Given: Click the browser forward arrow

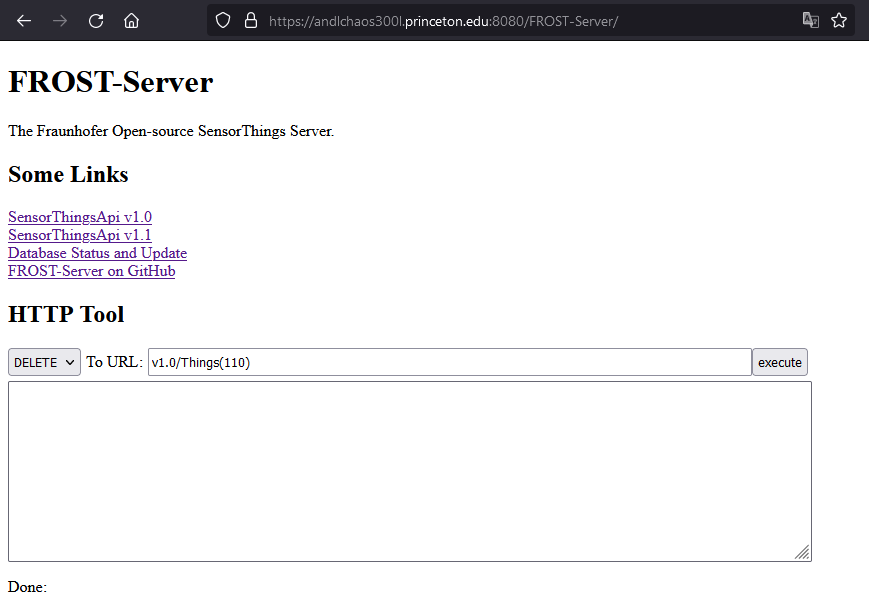Looking at the screenshot, I should pyautogui.click(x=60, y=20).
